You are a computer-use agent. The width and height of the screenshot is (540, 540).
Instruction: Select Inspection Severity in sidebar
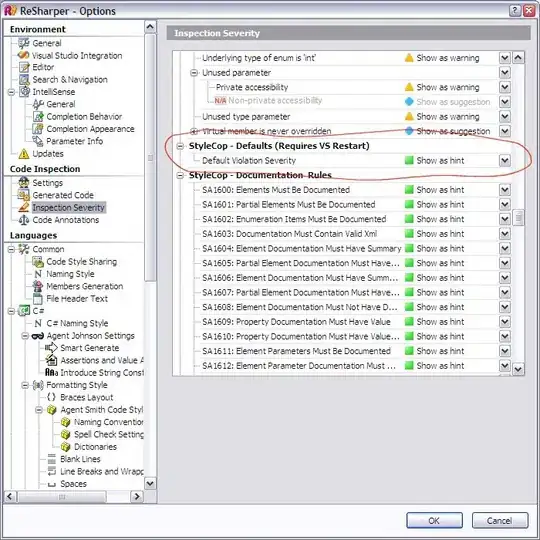[68, 207]
